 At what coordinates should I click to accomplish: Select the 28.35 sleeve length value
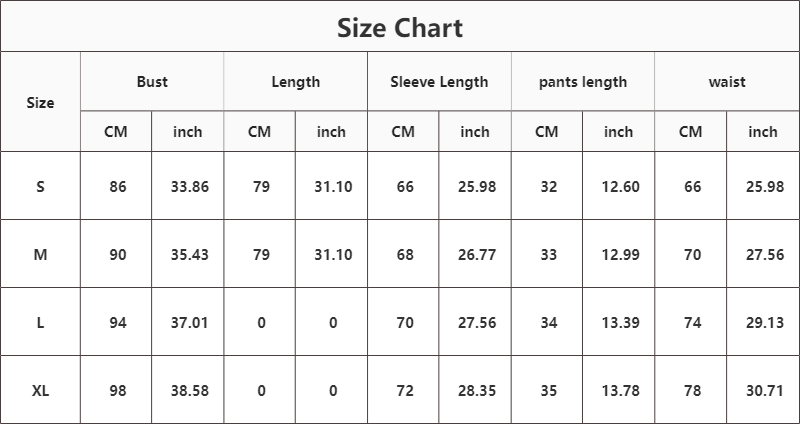(x=476, y=390)
